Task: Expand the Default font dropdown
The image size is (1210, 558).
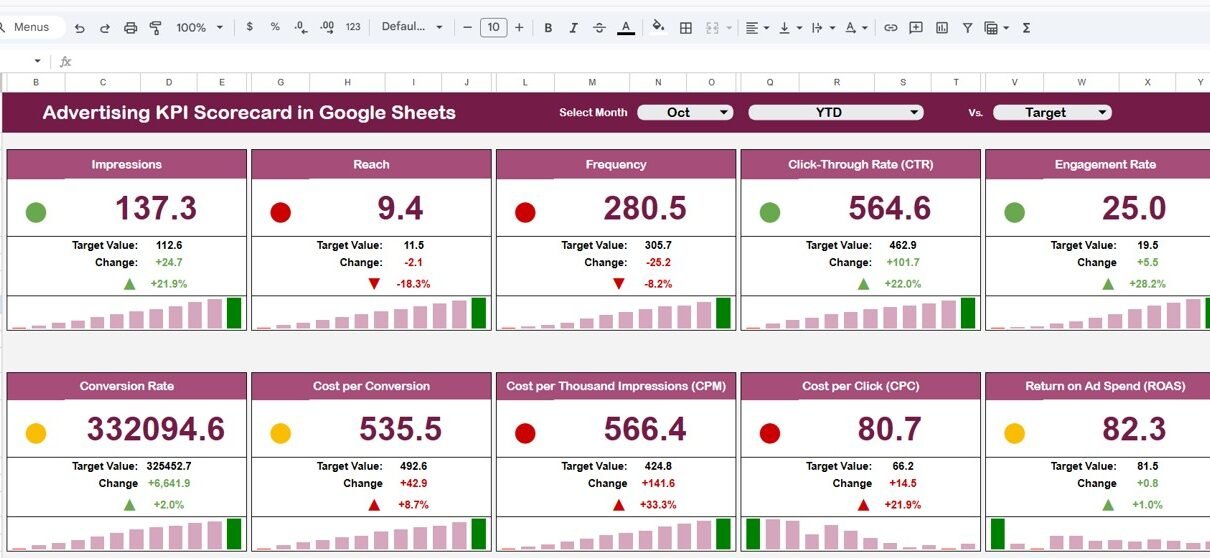Action: 412,28
